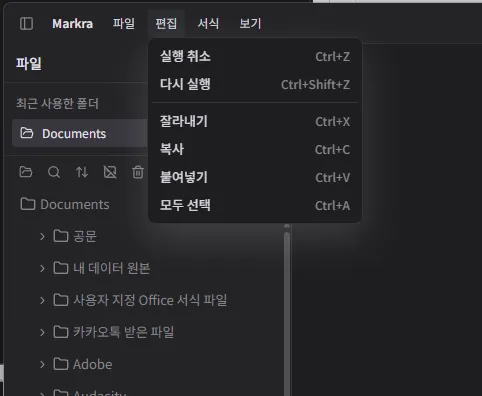Expand the 내 데이터 원본 folder chevron

click(x=42, y=268)
